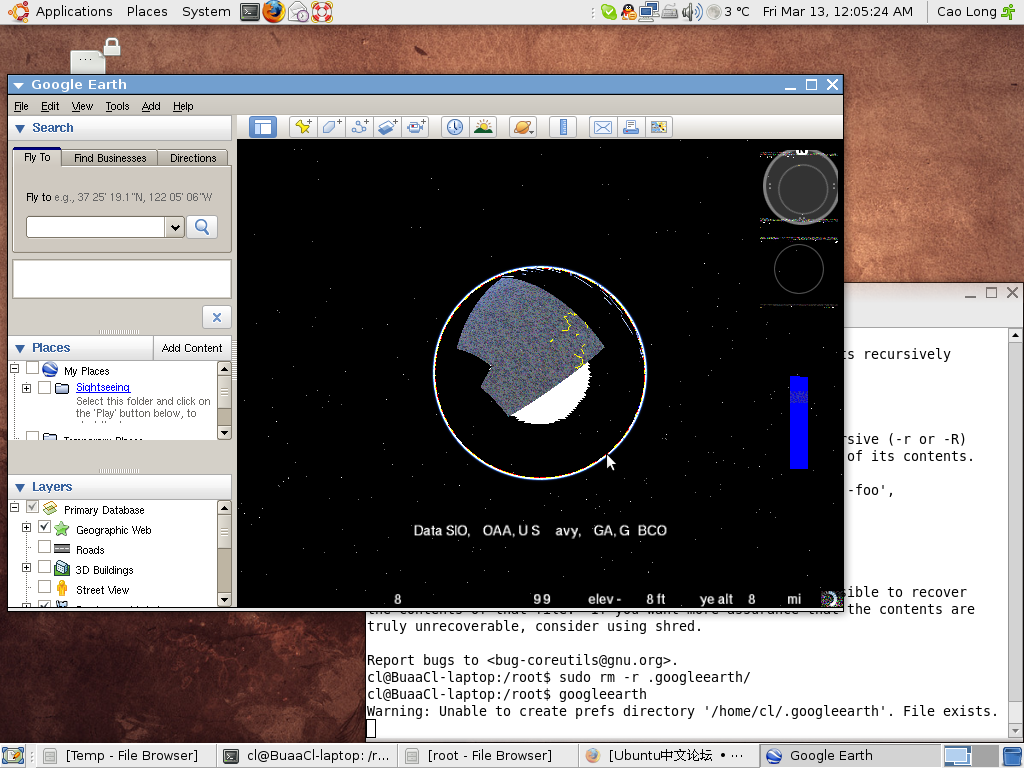Open the planet switcher toolbar icon
1024x768 pixels.
coord(522,127)
